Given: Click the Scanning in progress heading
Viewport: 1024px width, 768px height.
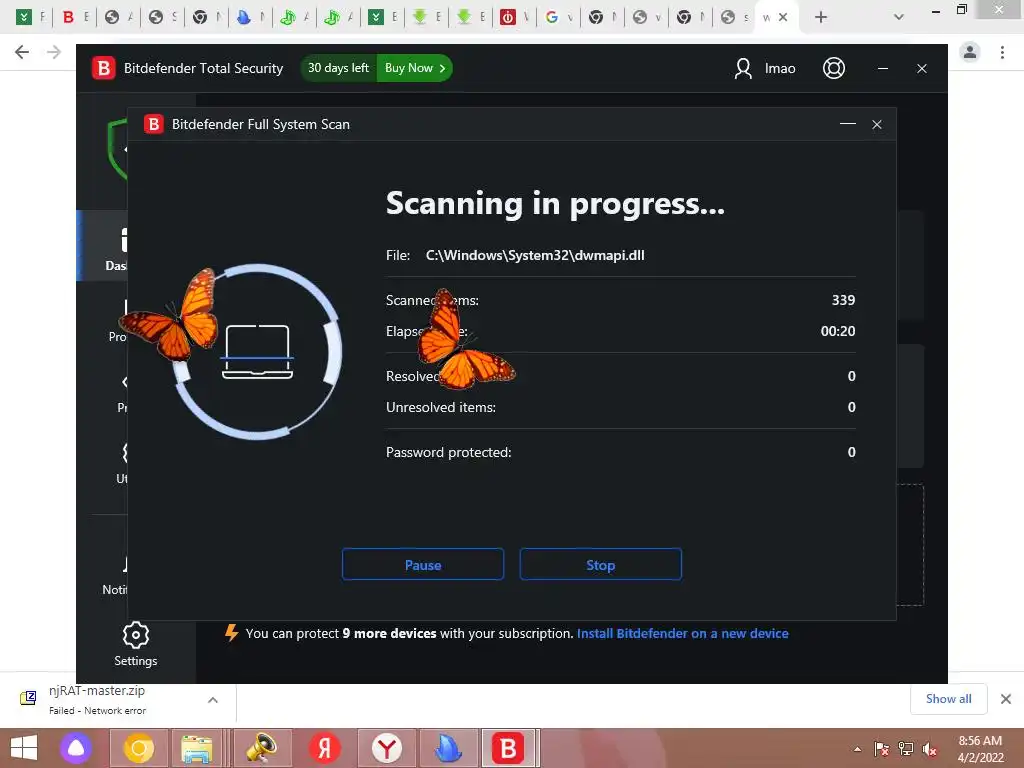Looking at the screenshot, I should (x=555, y=204).
